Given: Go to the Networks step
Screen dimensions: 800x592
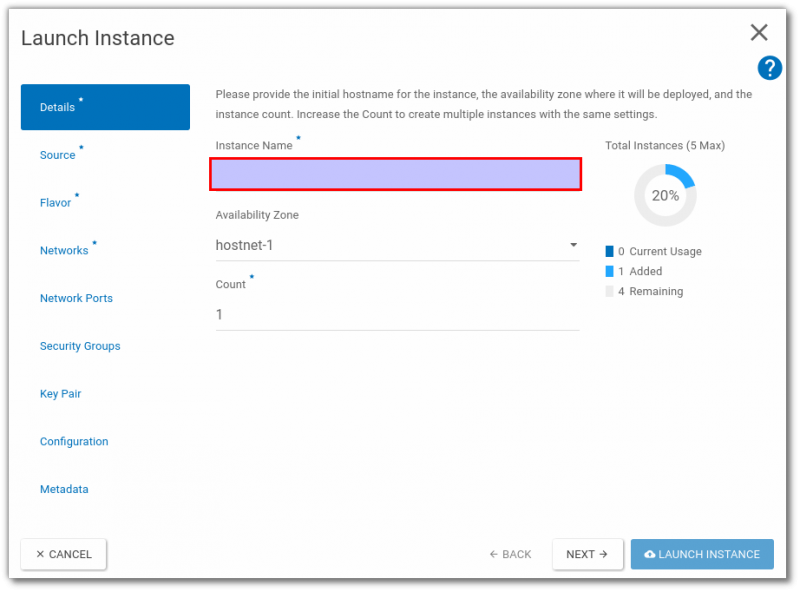Looking at the screenshot, I should point(64,251).
